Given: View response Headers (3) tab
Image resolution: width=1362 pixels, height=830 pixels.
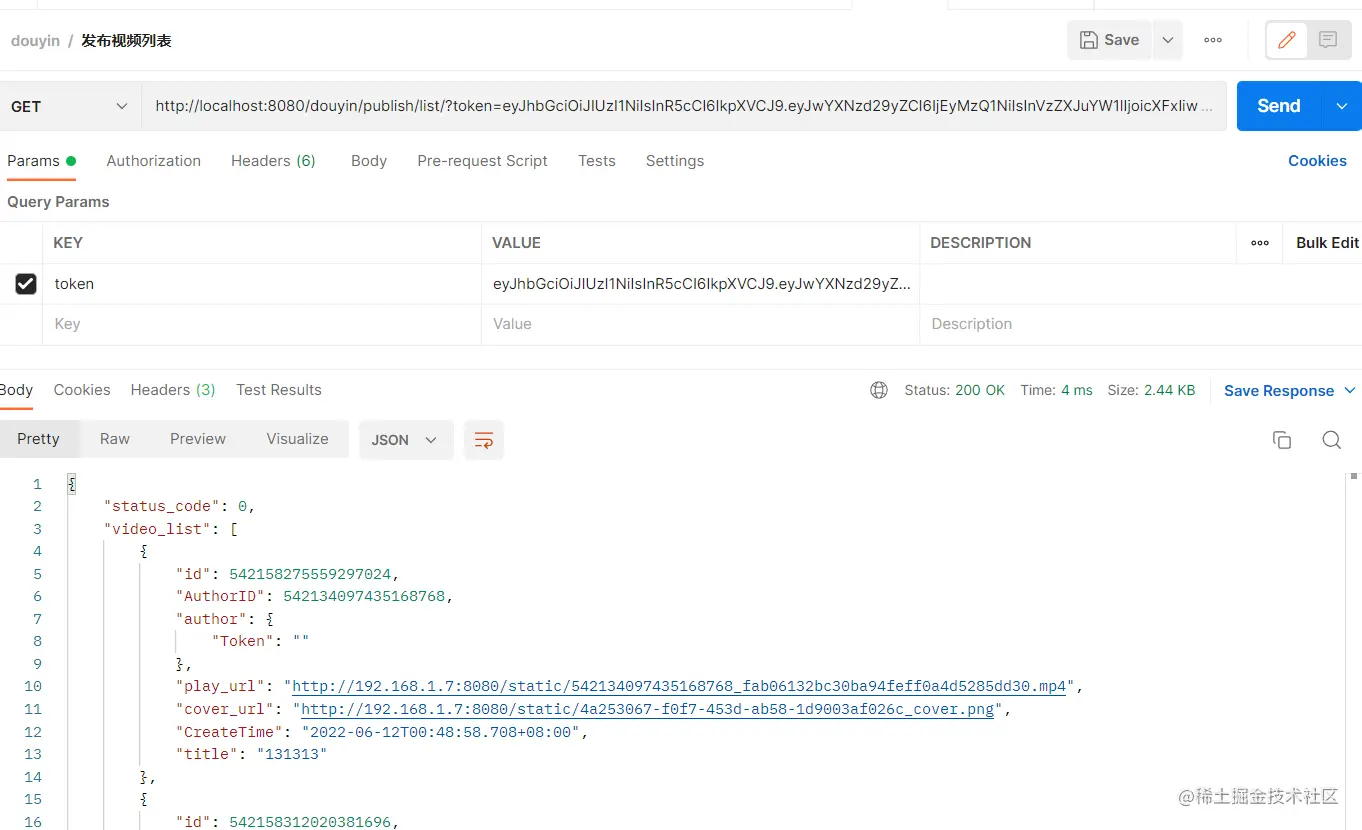Looking at the screenshot, I should pyautogui.click(x=173, y=390).
